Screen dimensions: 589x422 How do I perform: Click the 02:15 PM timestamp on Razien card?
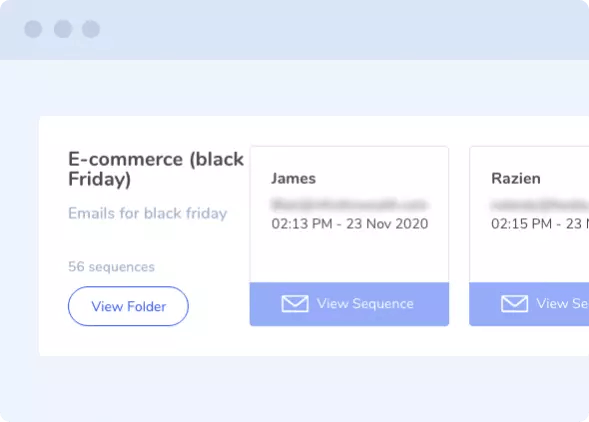(x=540, y=224)
